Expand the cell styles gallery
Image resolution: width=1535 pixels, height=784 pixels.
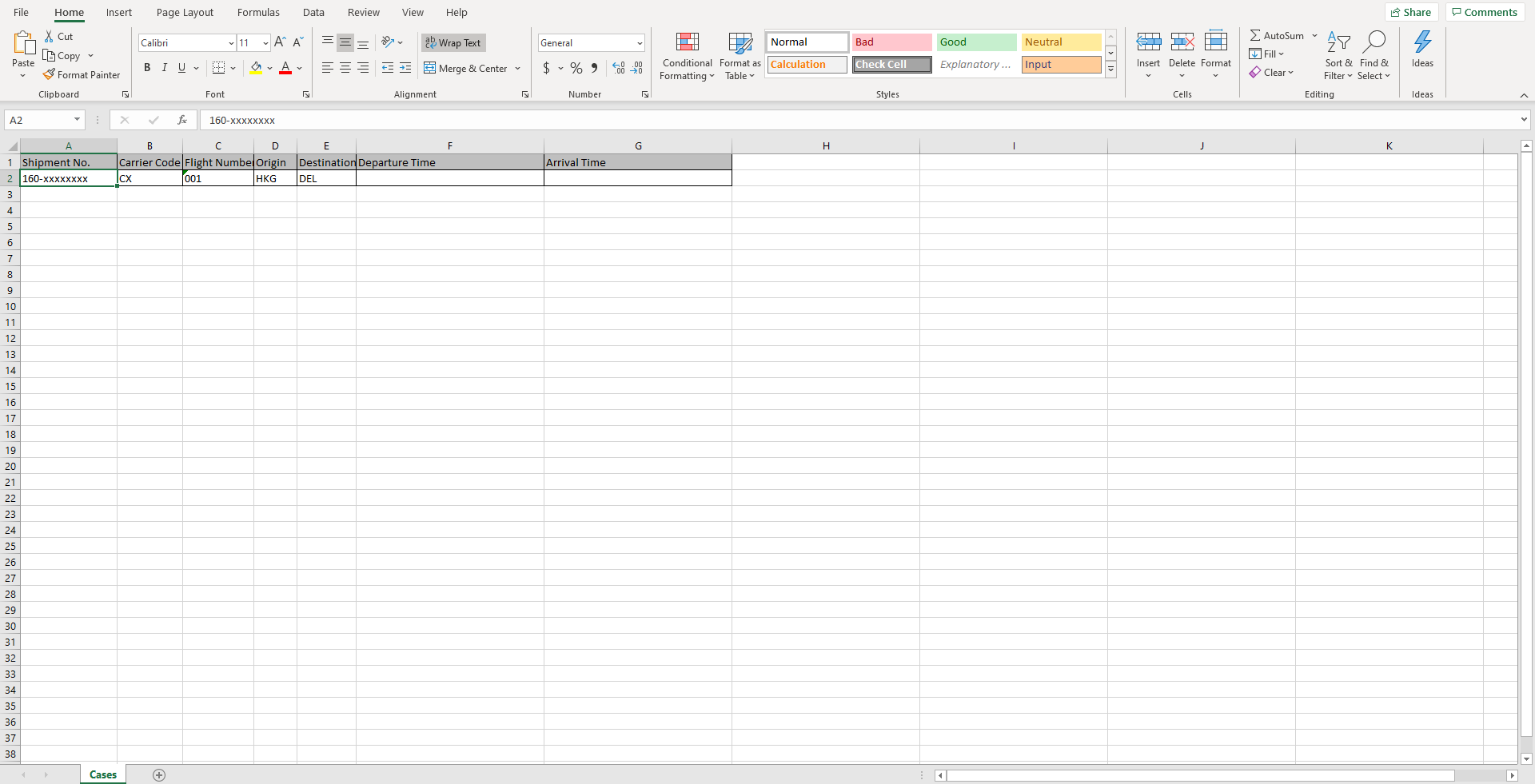(1111, 69)
